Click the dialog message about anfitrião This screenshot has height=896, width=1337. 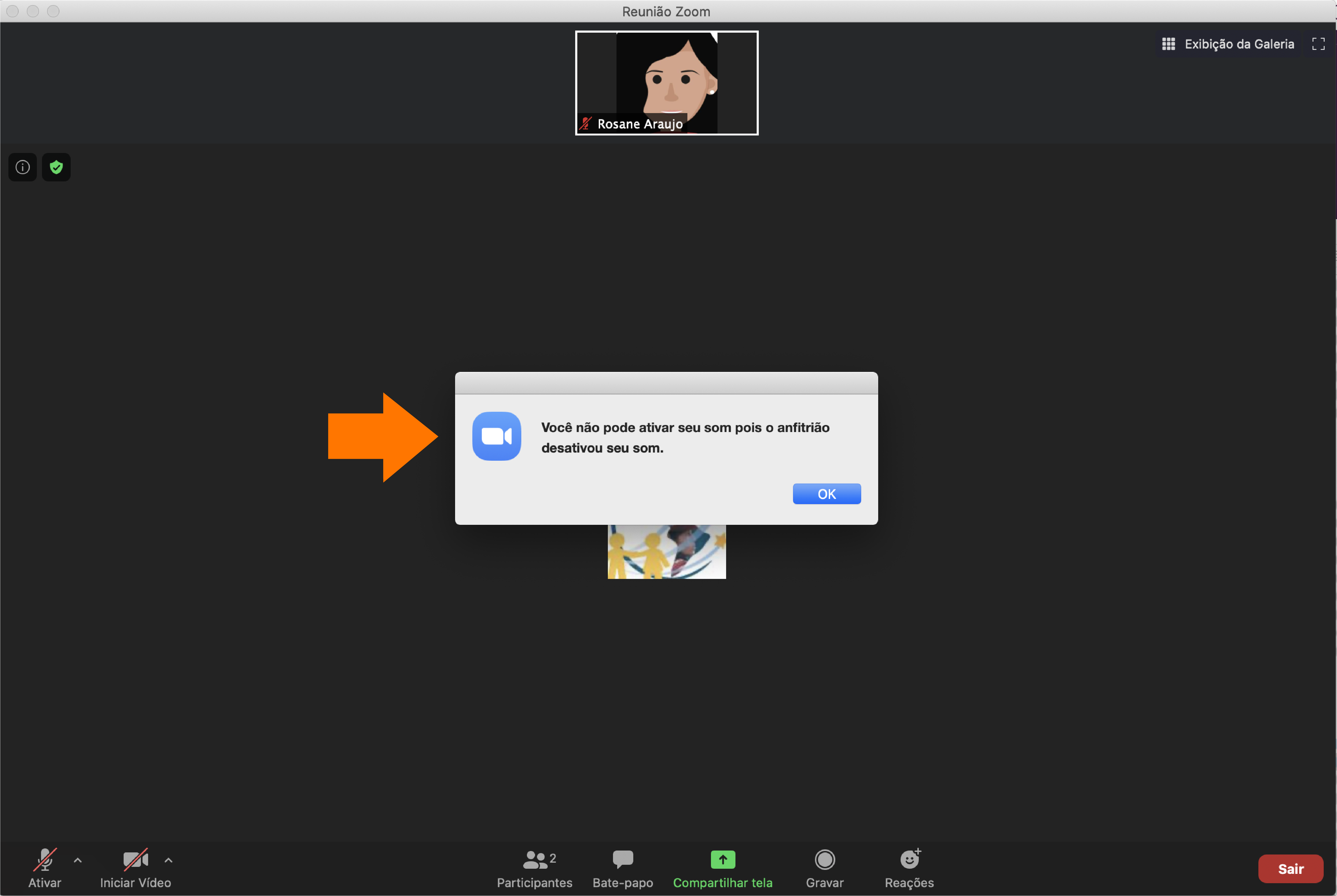[685, 438]
